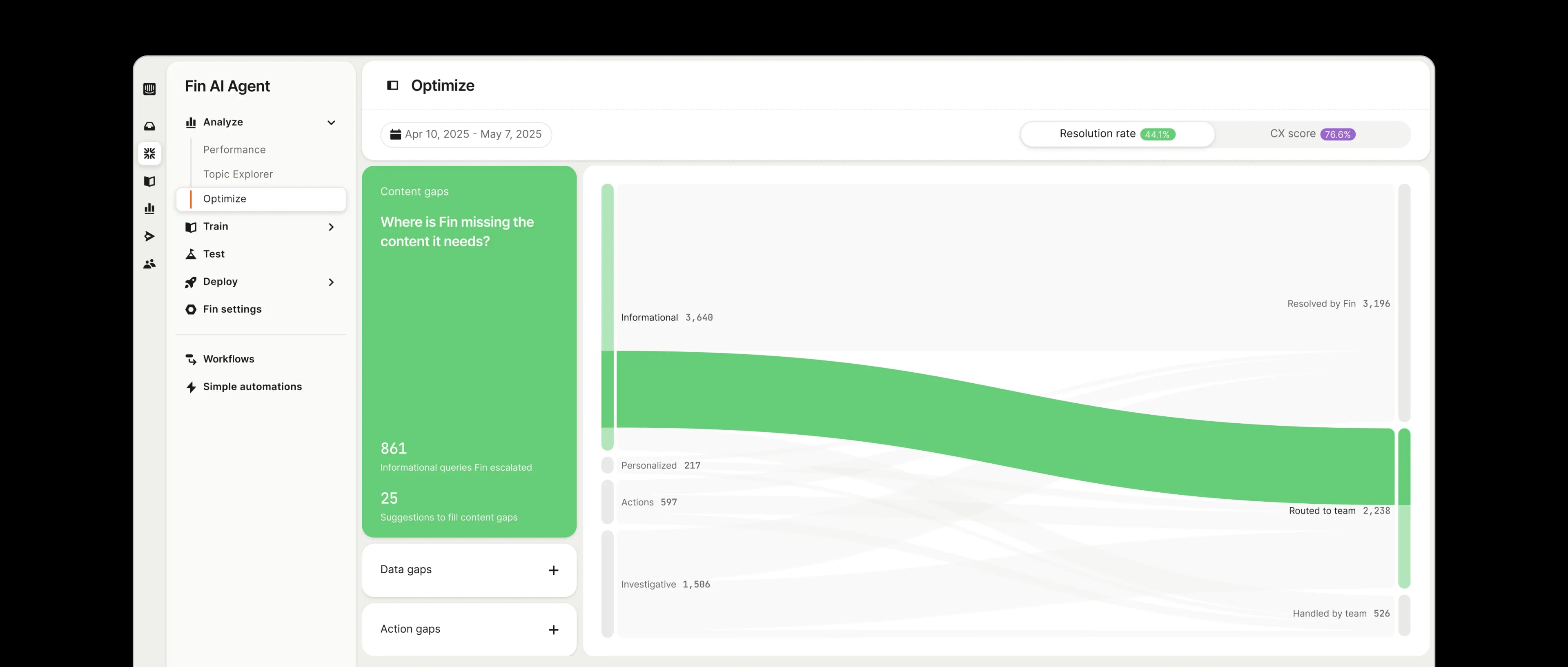
Task: Click the 861 informational queries escalated stat
Action: tap(456, 457)
